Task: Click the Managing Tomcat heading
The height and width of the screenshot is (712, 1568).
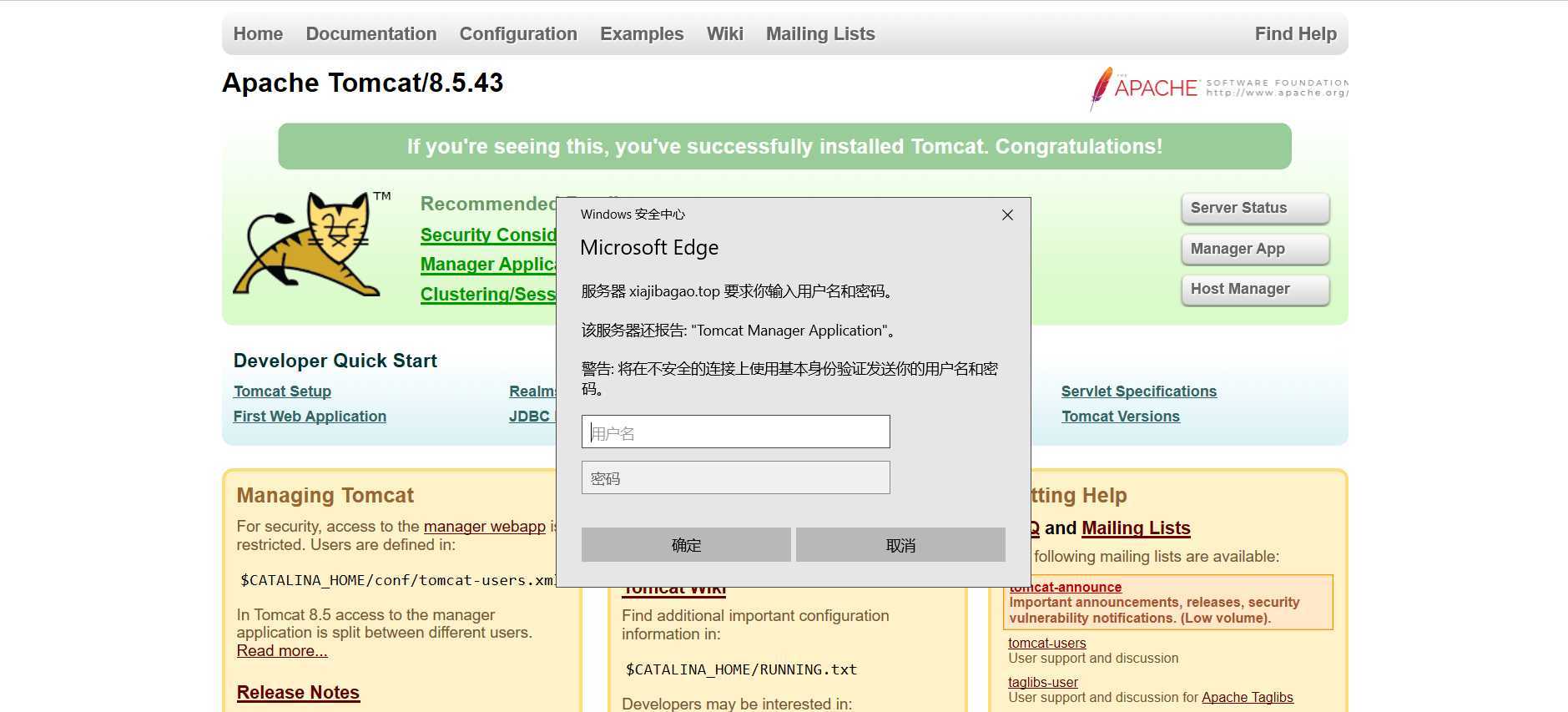Action: (325, 495)
